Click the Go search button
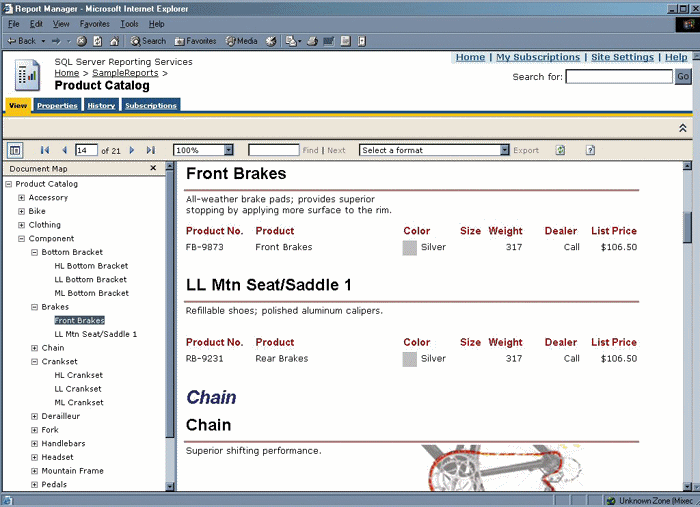This screenshot has width=700, height=507. tap(683, 76)
